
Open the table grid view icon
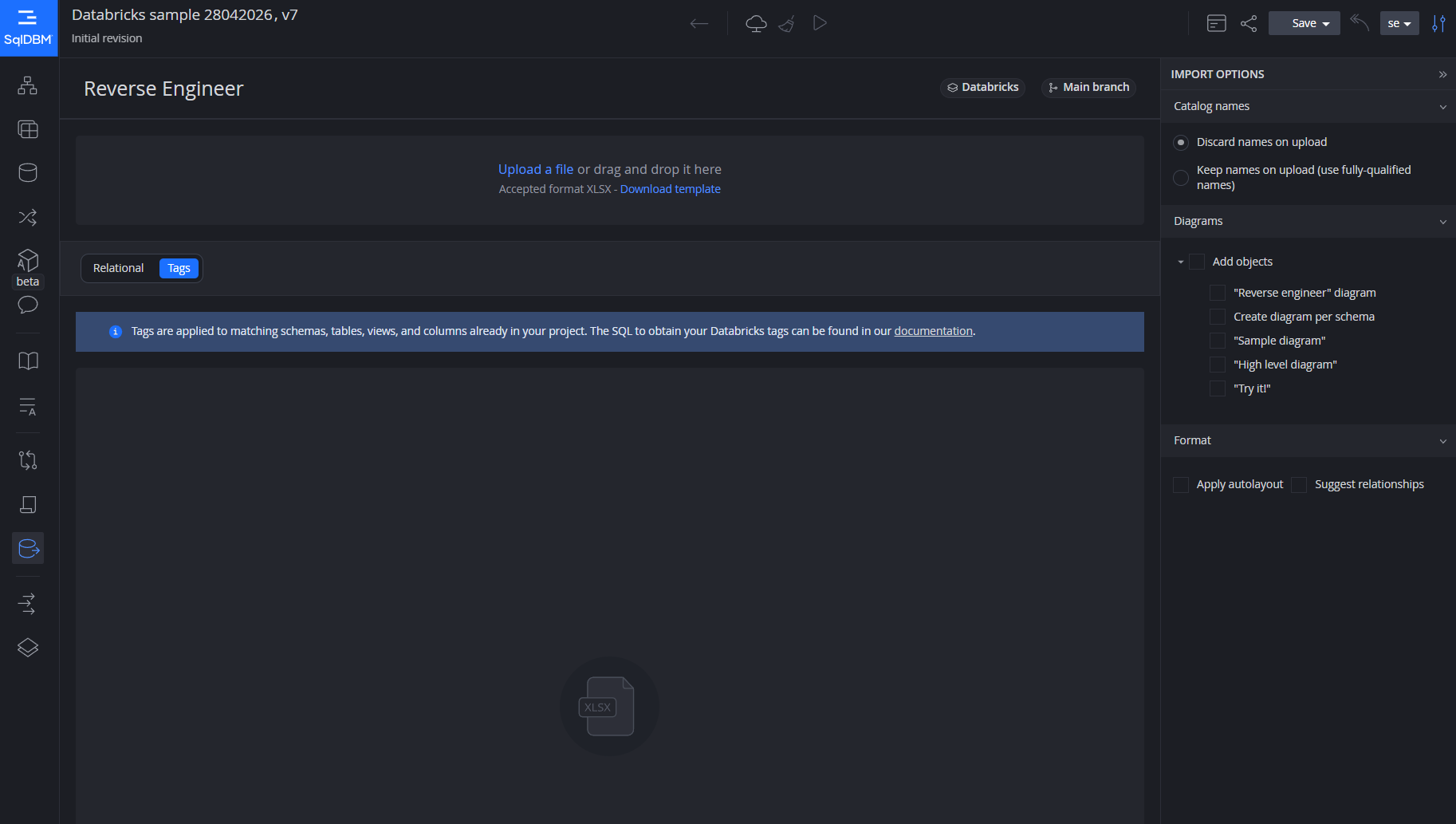(28, 129)
